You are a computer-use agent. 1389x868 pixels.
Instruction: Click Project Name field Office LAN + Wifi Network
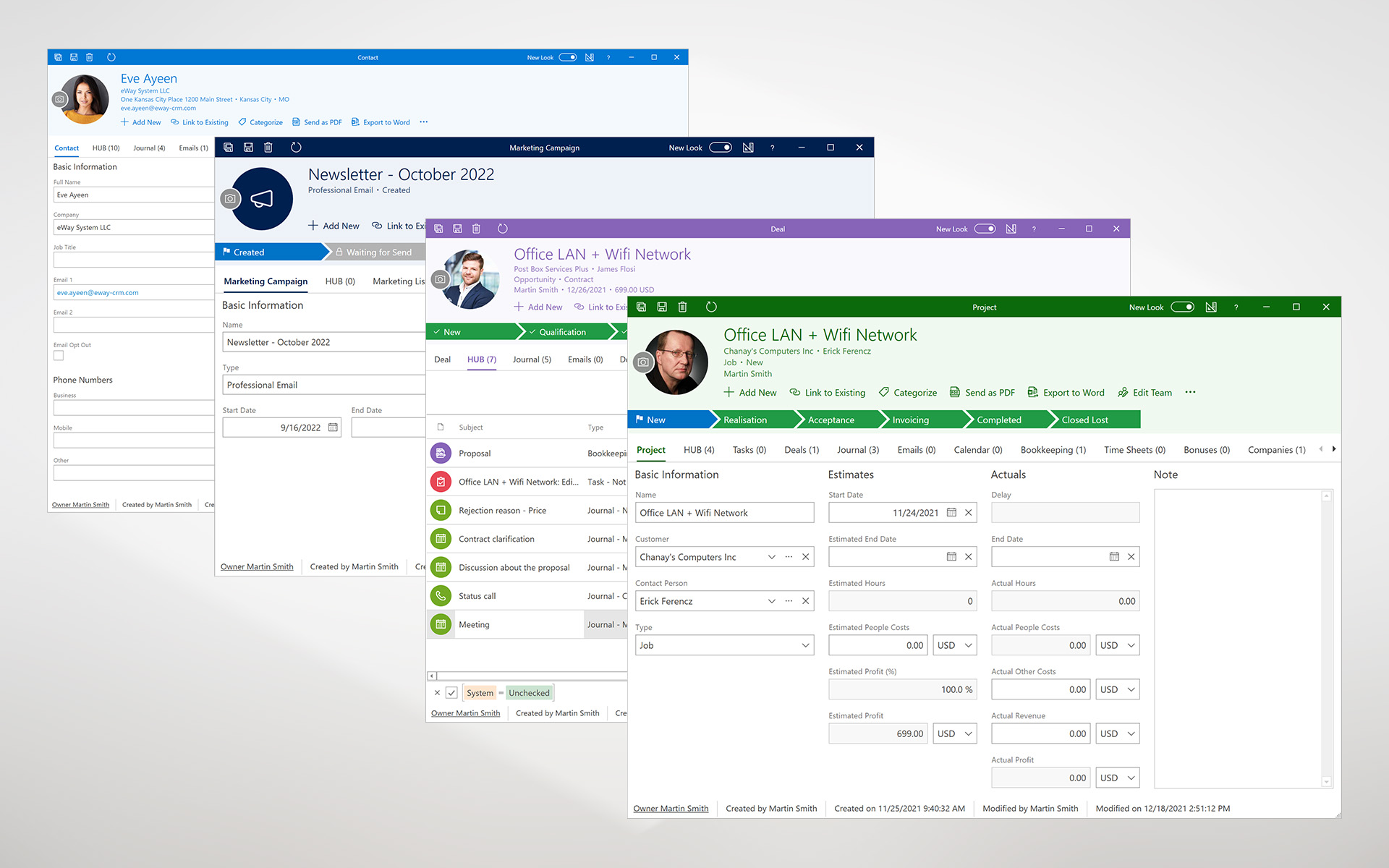click(x=725, y=513)
